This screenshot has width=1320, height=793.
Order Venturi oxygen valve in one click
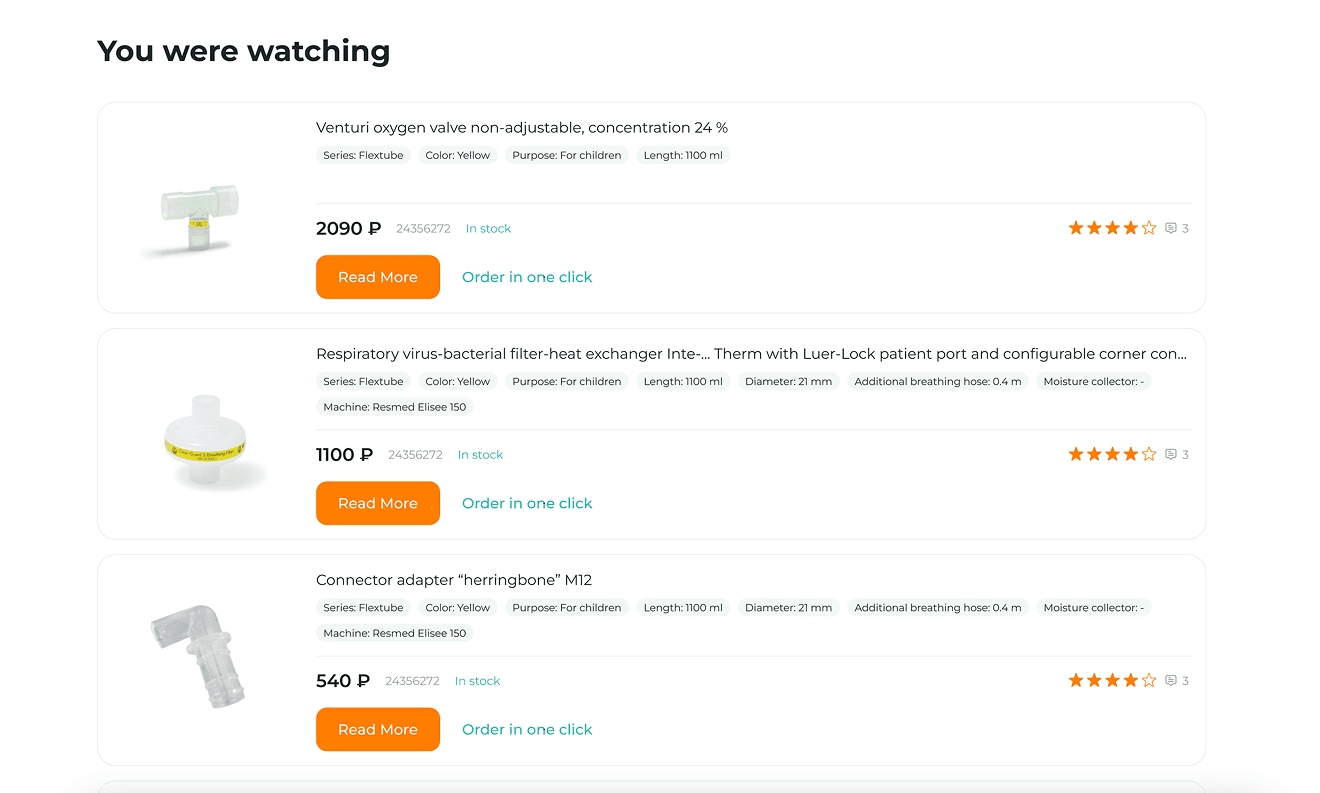(x=527, y=277)
